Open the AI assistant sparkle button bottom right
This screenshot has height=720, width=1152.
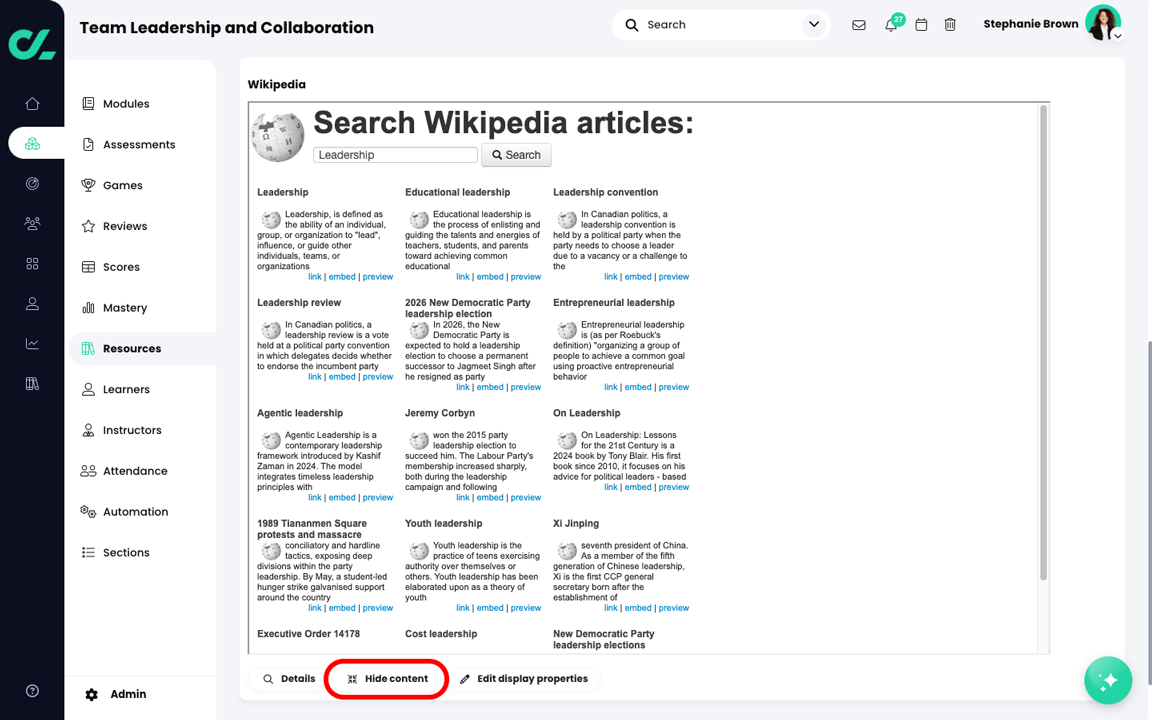click(x=1108, y=680)
